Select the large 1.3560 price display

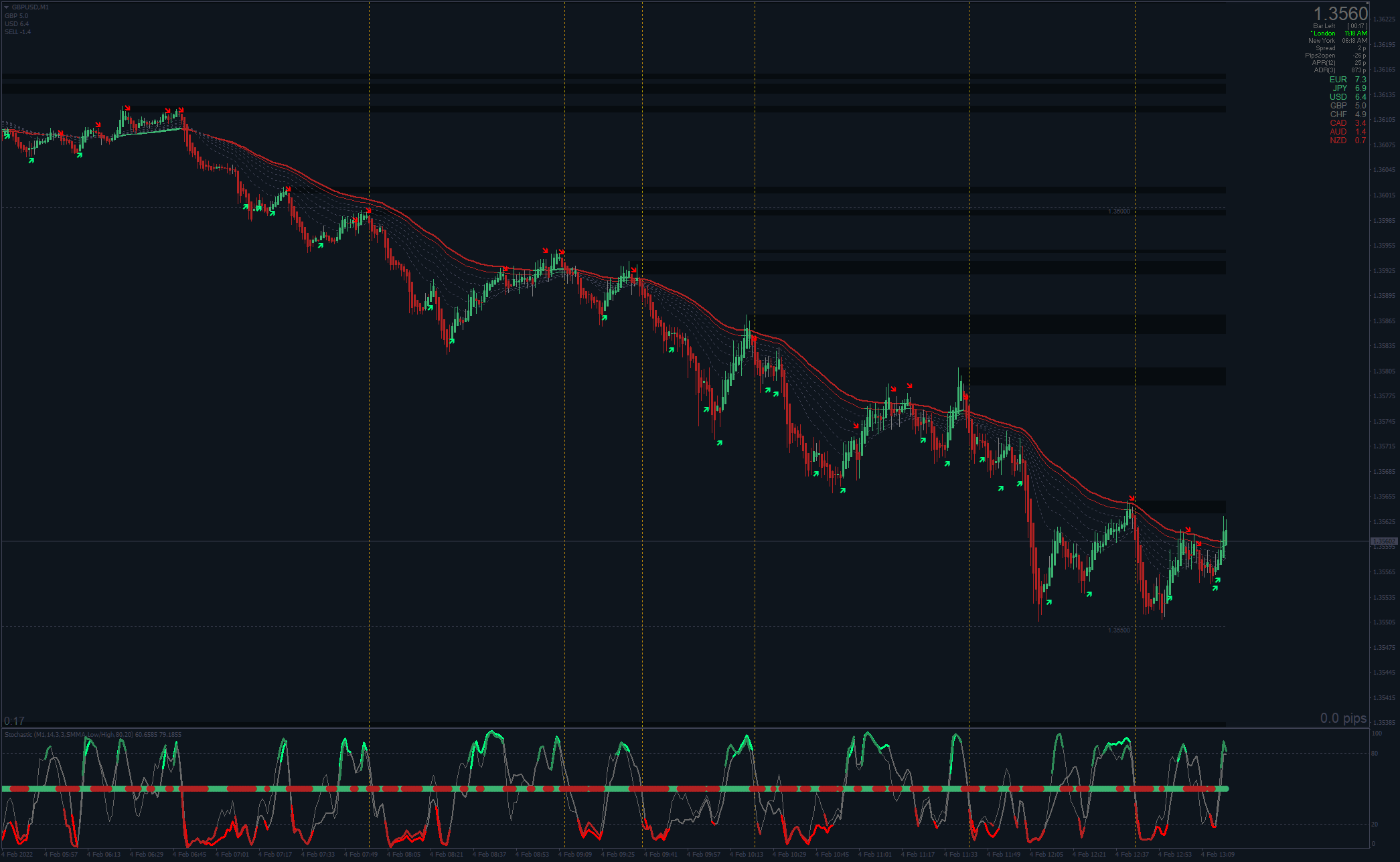coord(1340,13)
